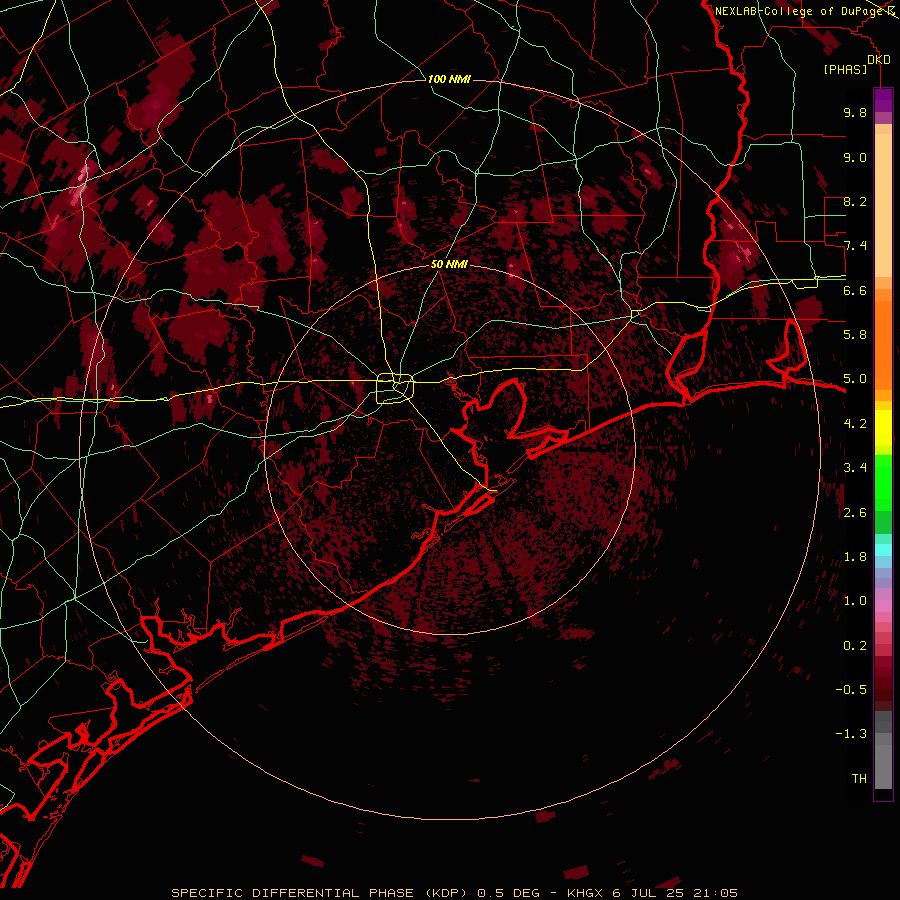This screenshot has width=900, height=900.
Task: Click the 1.0 value on the color scale
Action: pyautogui.click(x=855, y=601)
